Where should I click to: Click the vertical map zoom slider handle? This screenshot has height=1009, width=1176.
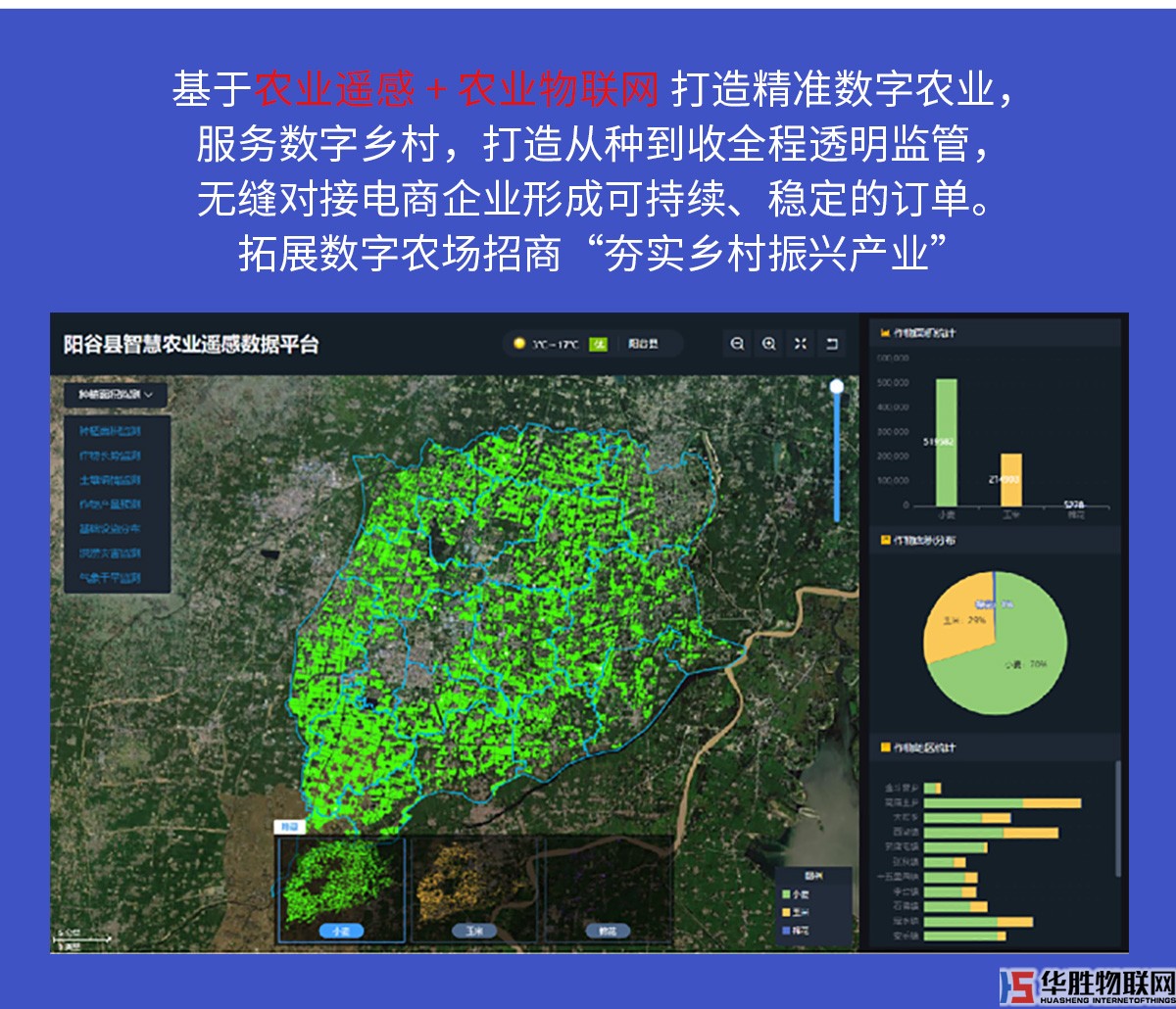click(x=837, y=387)
